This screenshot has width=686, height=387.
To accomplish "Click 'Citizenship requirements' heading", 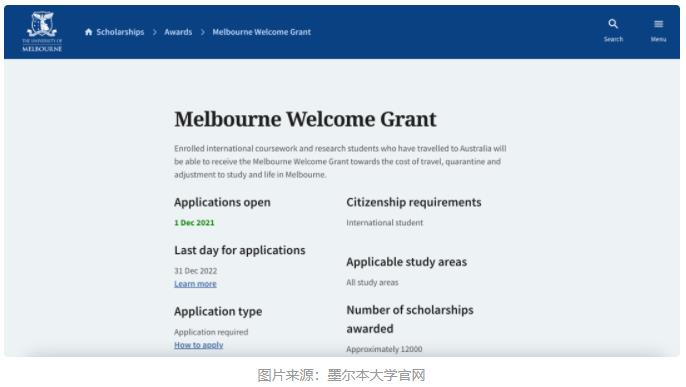I will point(414,202).
